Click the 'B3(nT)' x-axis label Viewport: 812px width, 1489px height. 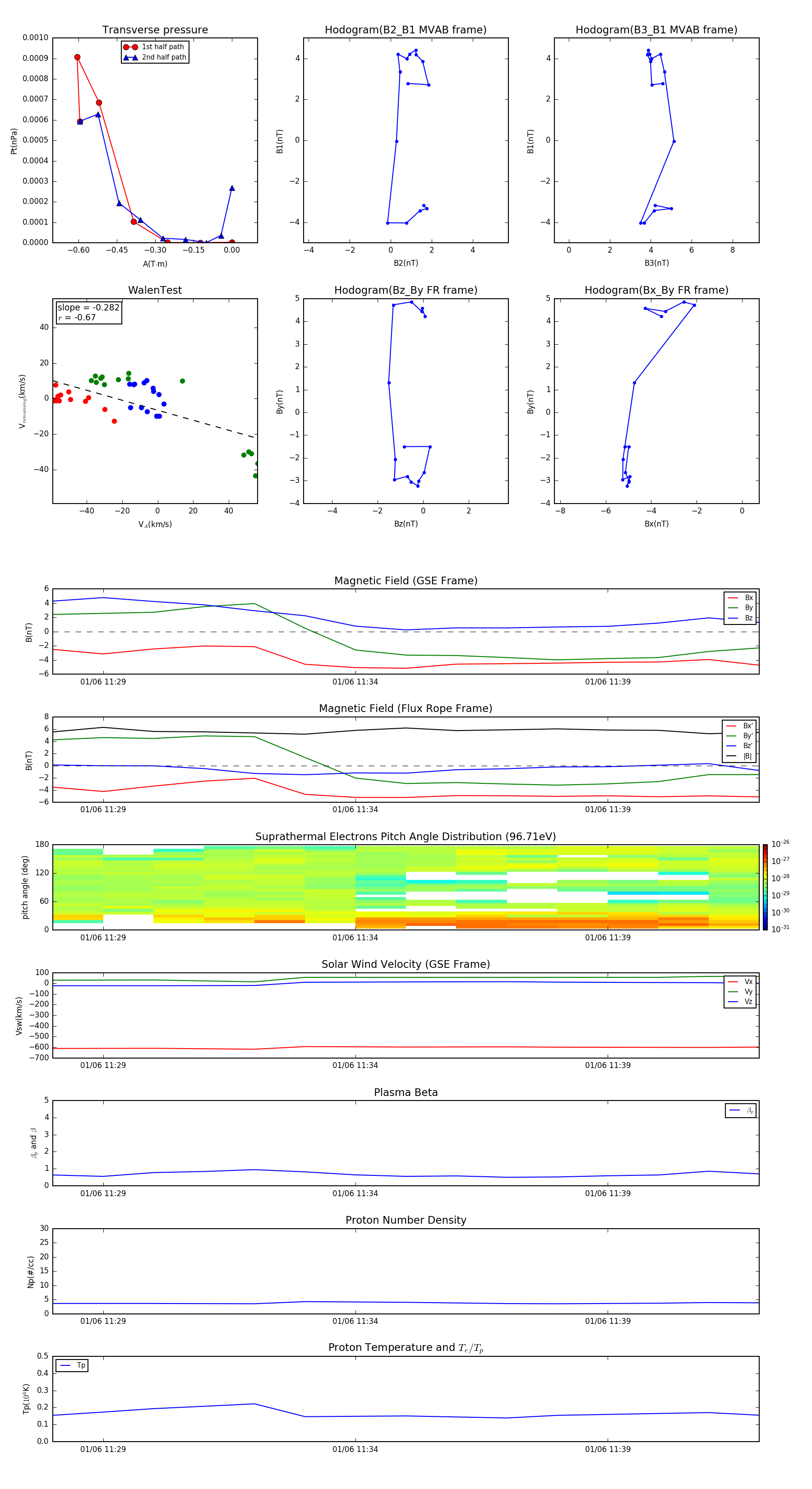coord(656,263)
